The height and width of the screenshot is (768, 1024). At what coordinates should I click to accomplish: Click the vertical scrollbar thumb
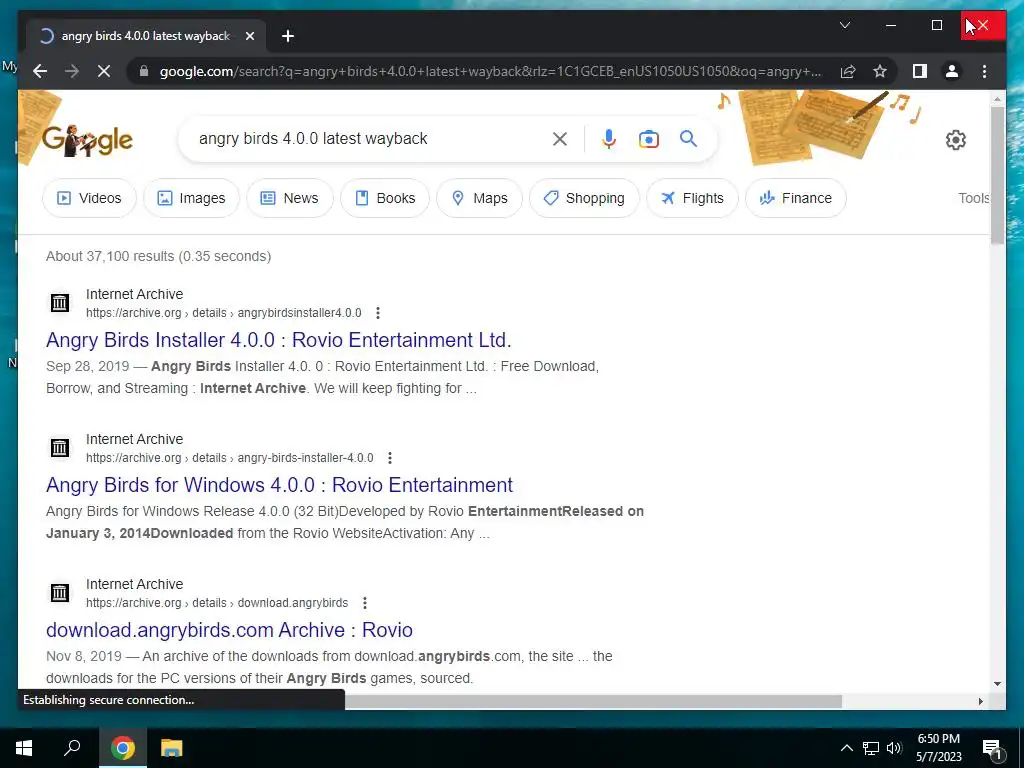coord(997,175)
